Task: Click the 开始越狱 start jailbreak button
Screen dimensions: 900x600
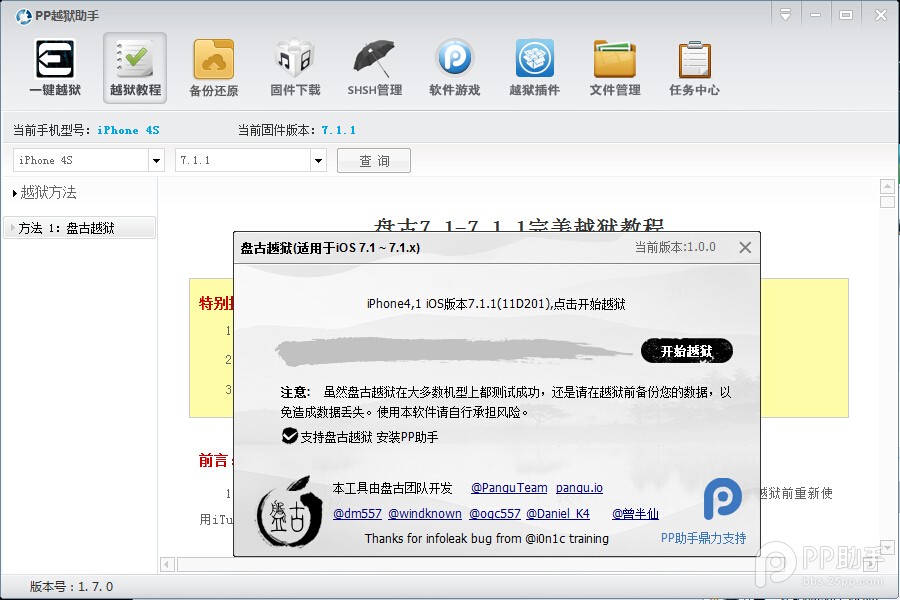Action: click(686, 351)
